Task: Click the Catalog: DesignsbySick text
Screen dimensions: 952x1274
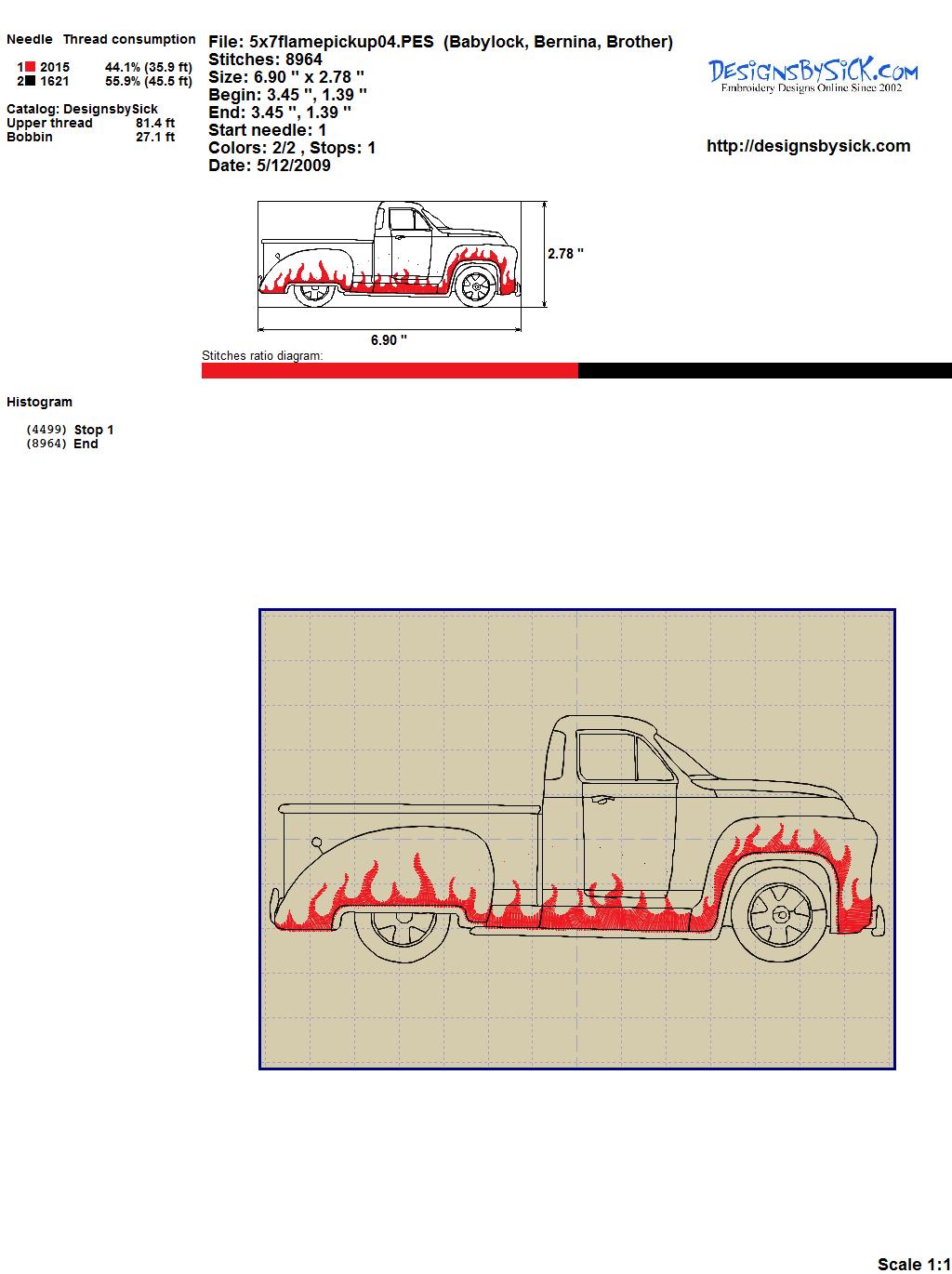Action: (x=82, y=109)
